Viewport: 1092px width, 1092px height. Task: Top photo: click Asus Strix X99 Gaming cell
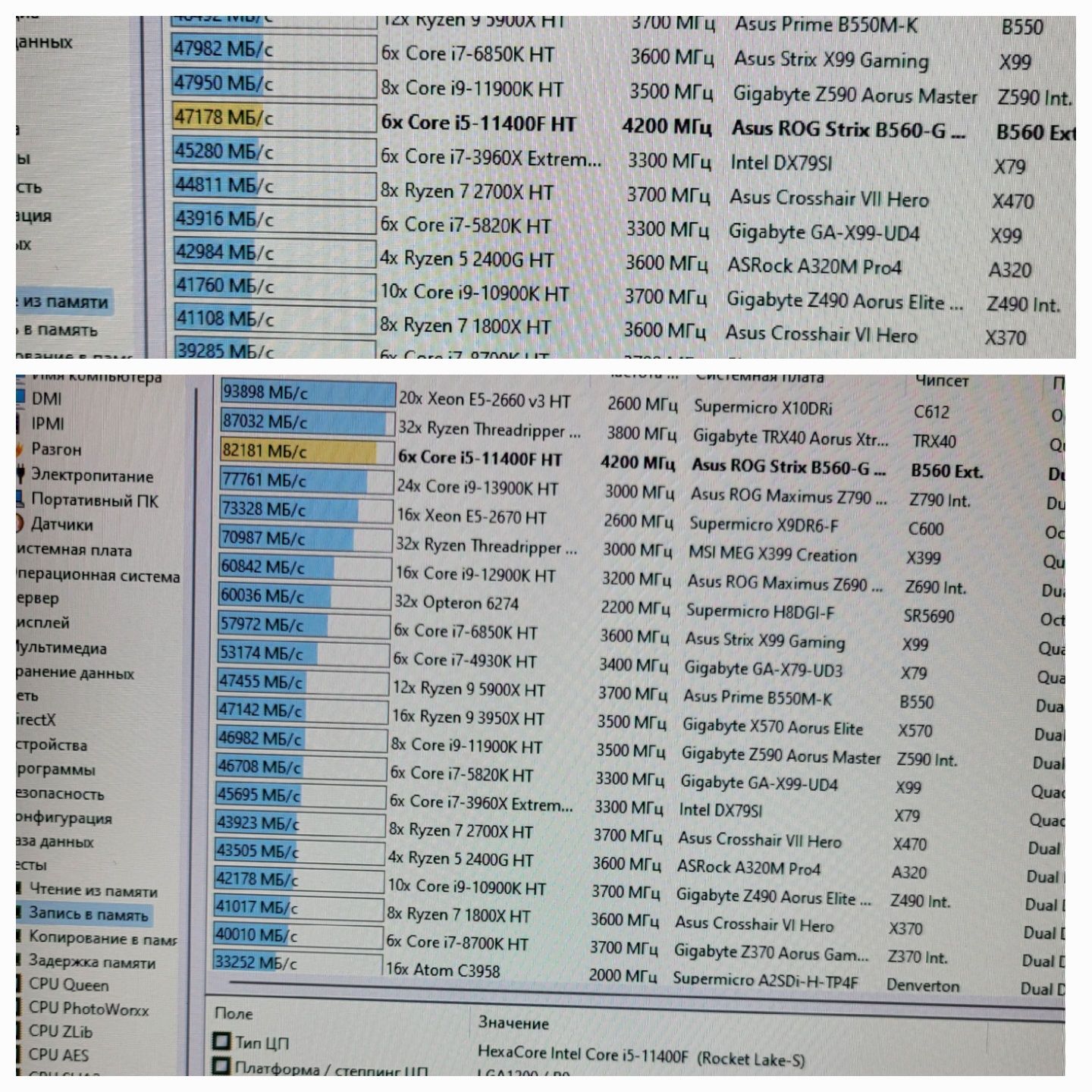(830, 59)
